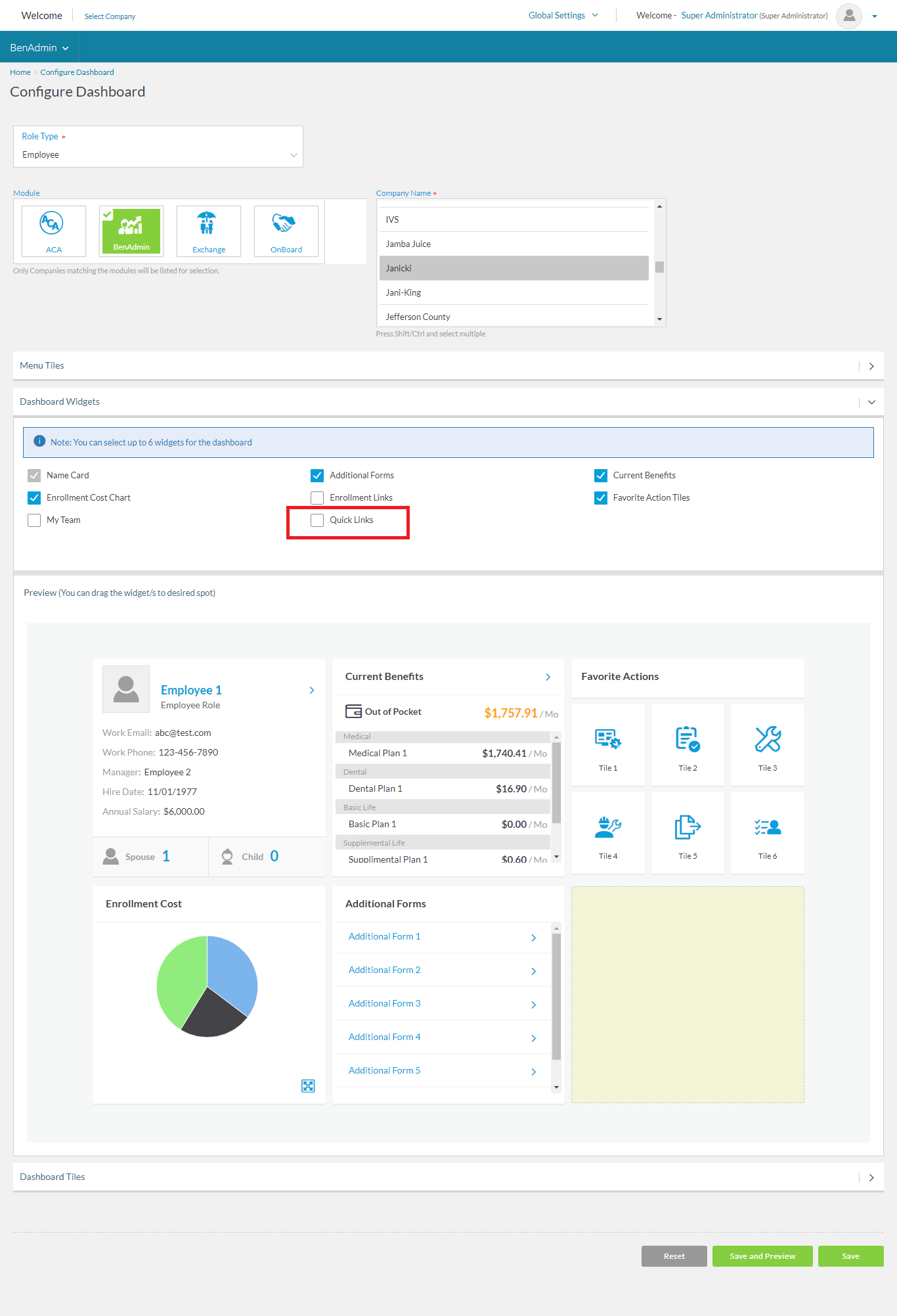Viewport: 897px width, 1316px height.
Task: Click the Tile 1 favorite action icon
Action: (607, 739)
